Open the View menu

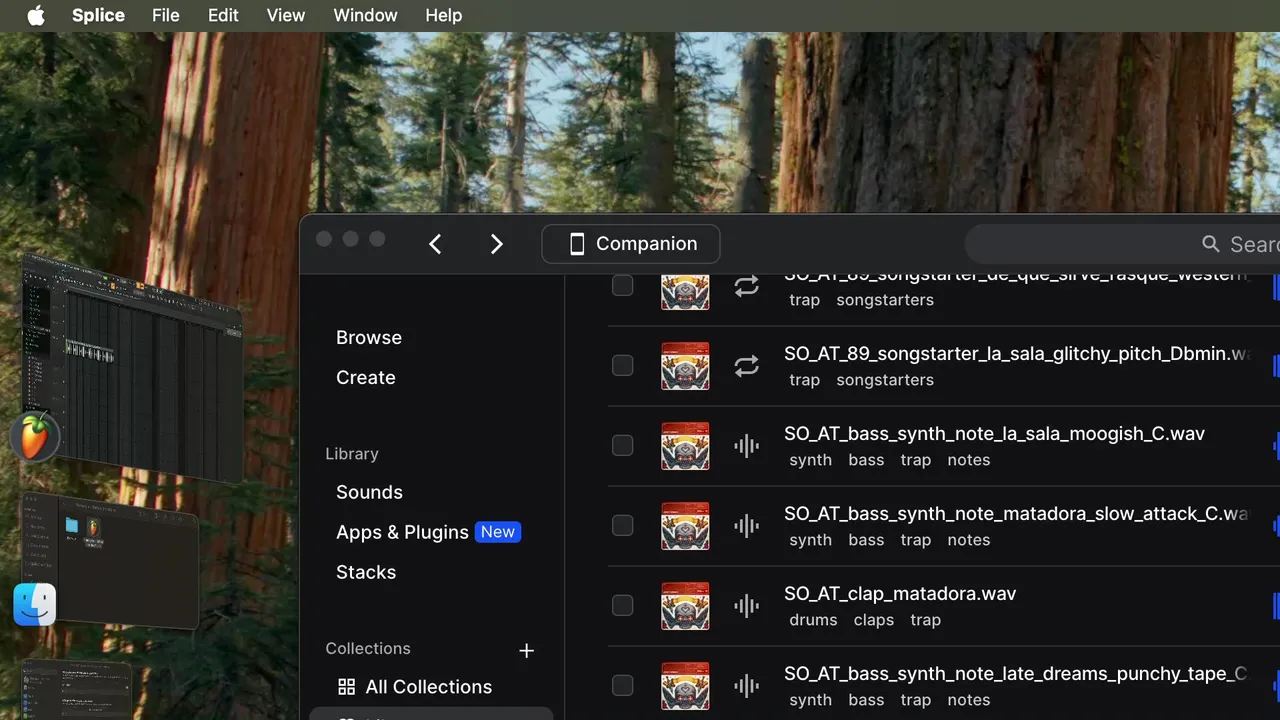[286, 15]
